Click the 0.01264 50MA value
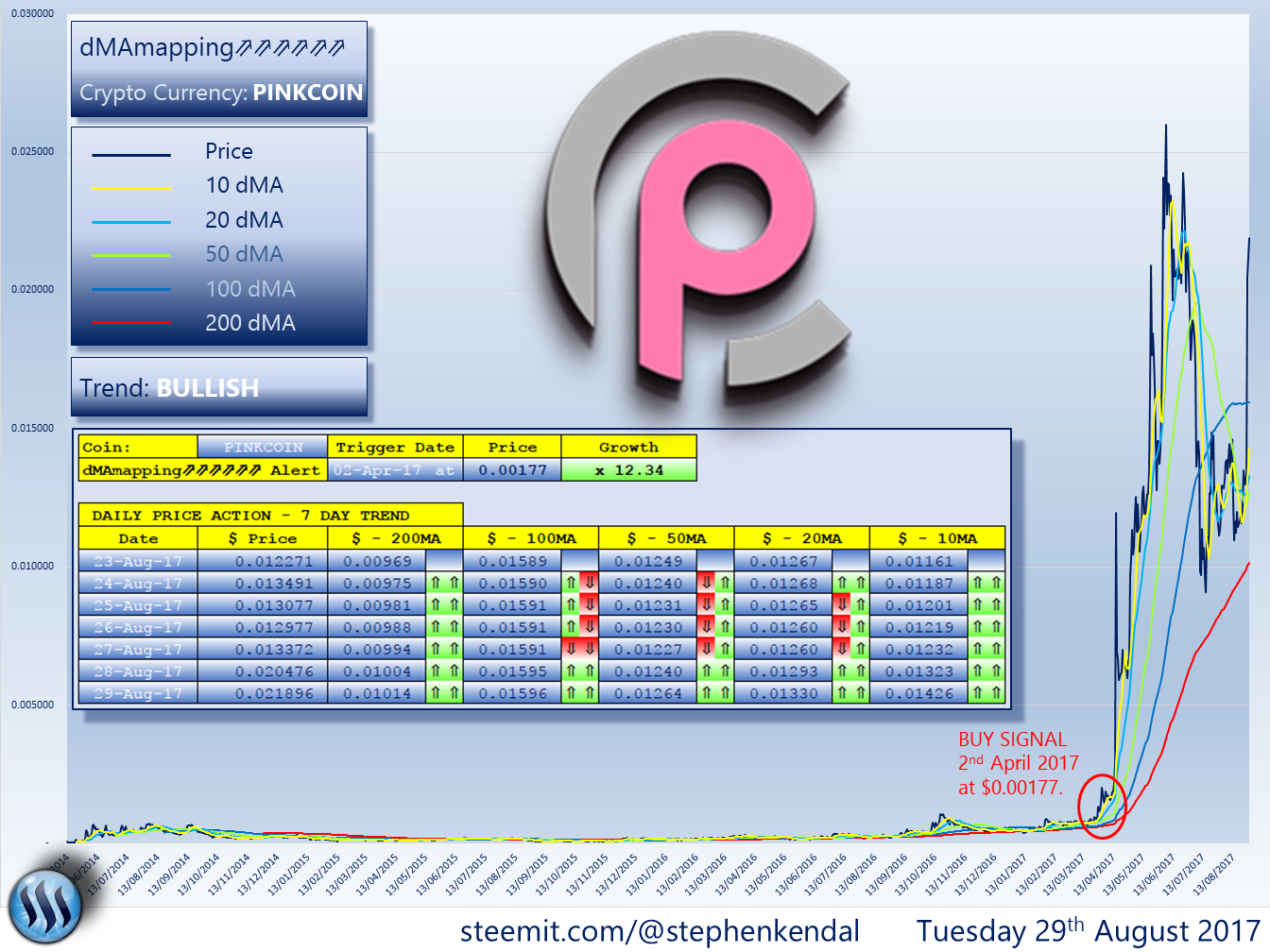Viewport: 1270px width, 952px height. (x=648, y=693)
